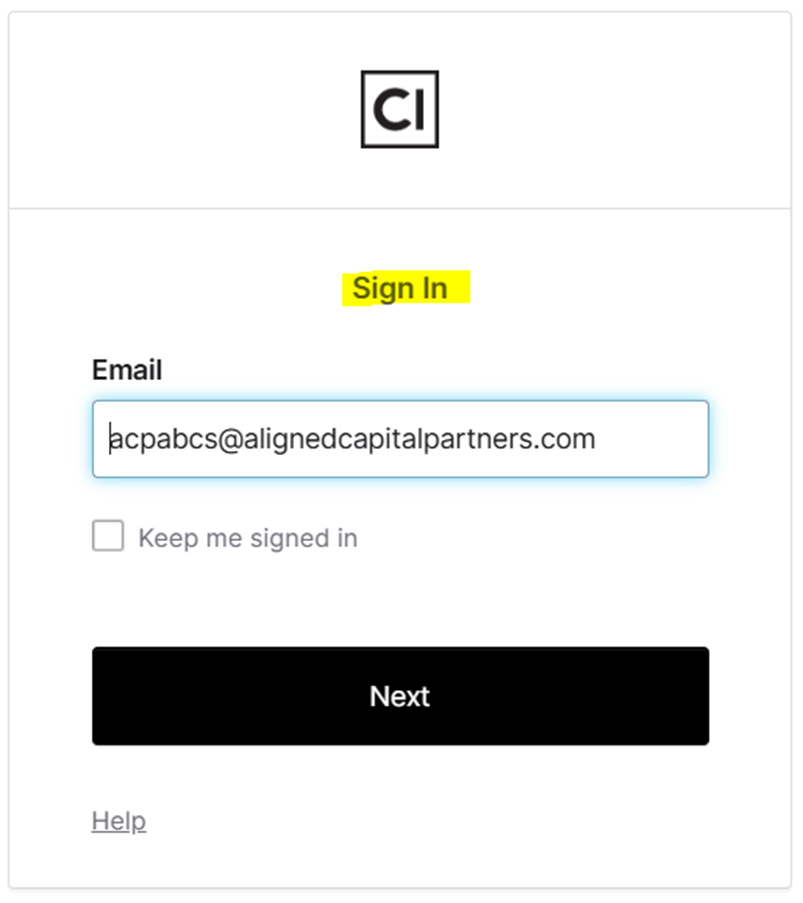
Task: Click the Next button
Action: [x=400, y=696]
